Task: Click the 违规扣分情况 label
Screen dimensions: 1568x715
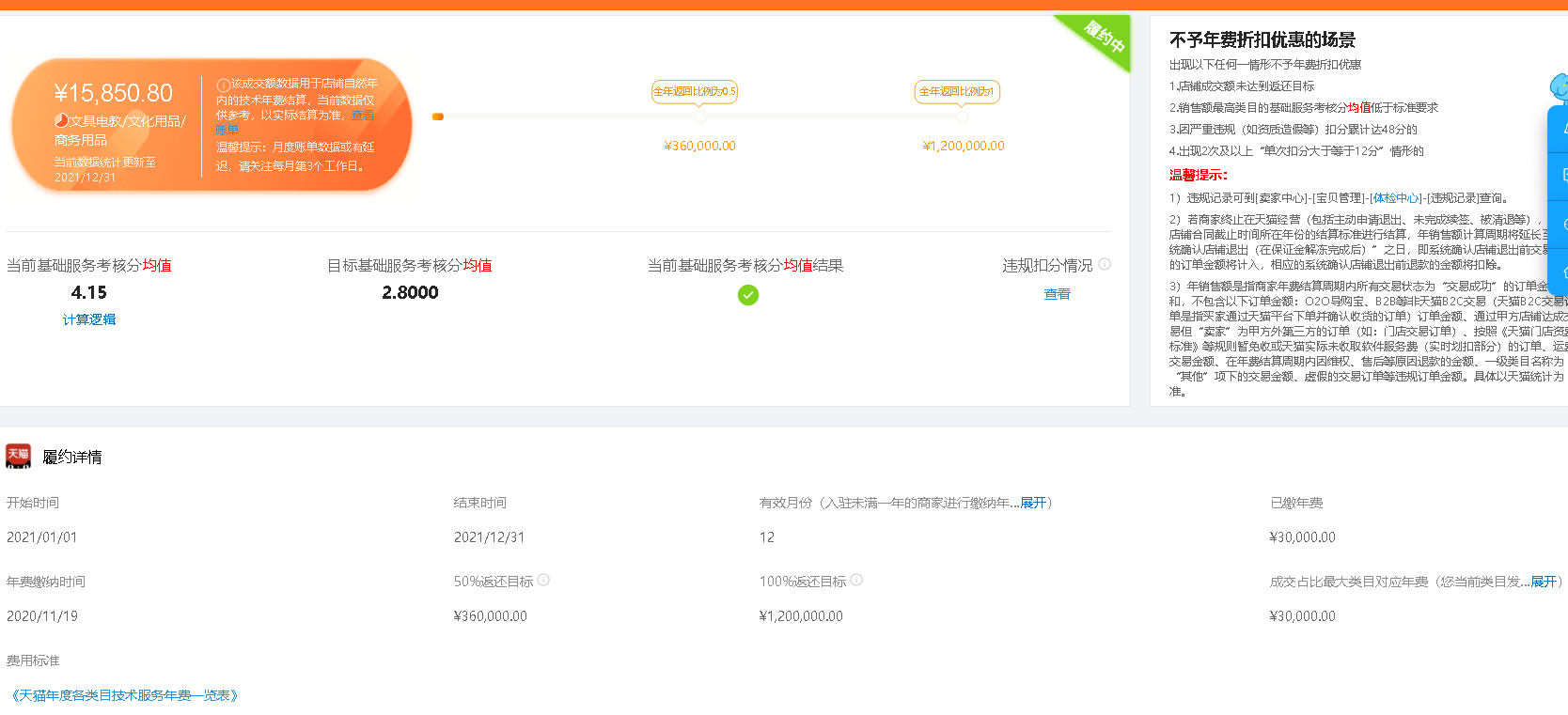Action: pyautogui.click(x=1047, y=266)
